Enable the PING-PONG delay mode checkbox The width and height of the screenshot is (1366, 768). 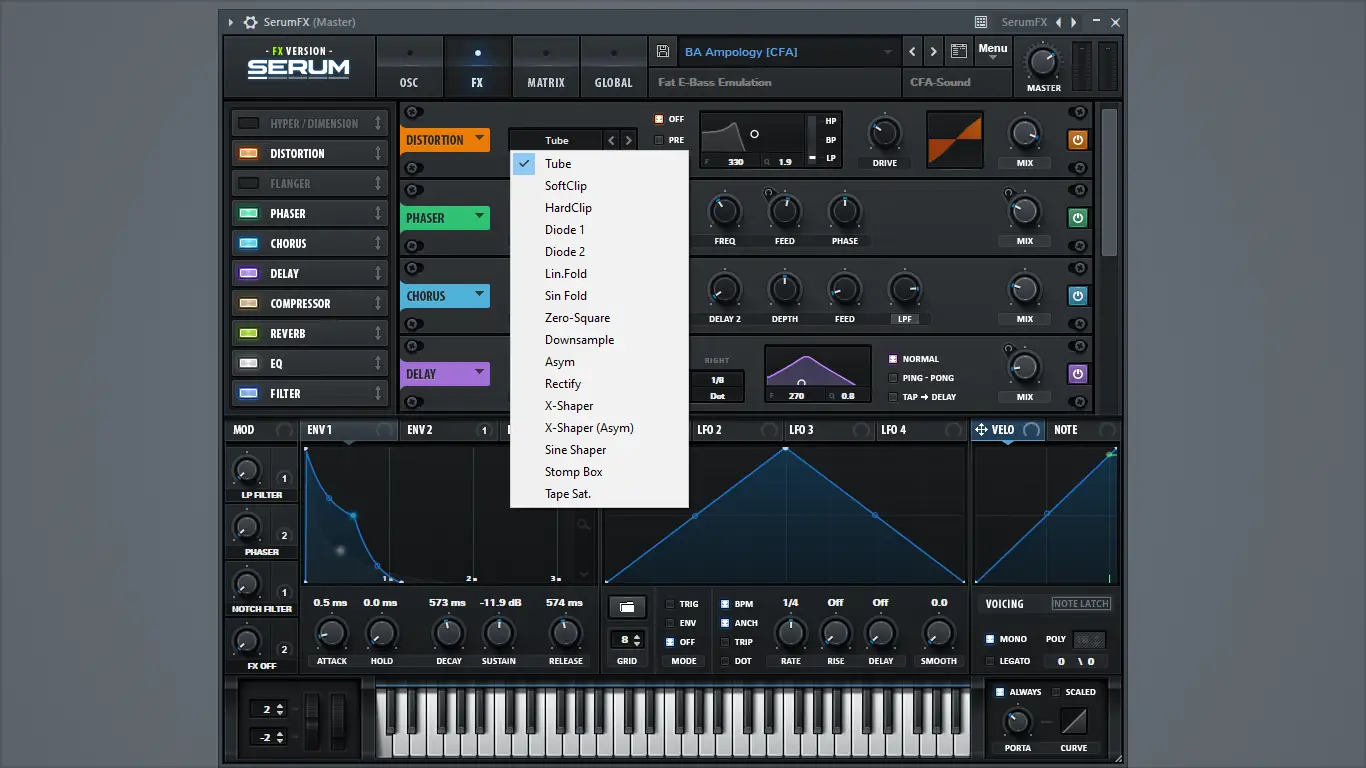coord(893,378)
